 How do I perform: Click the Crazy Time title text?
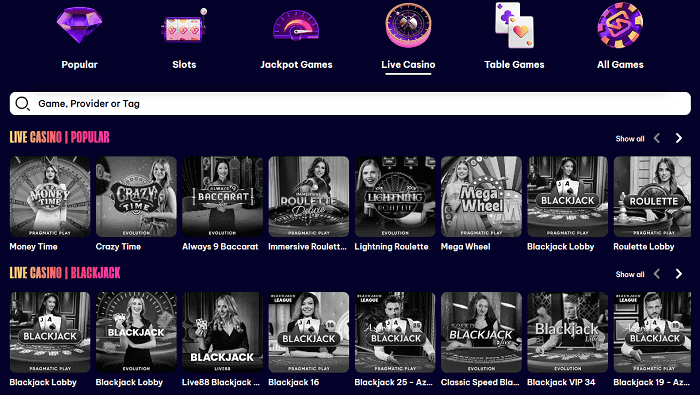tap(118, 247)
